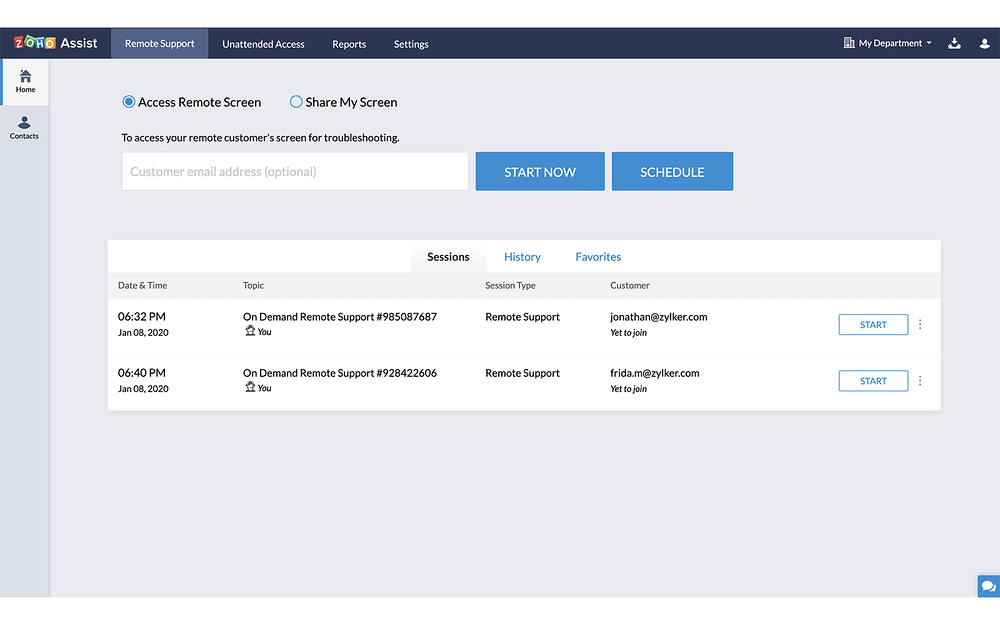This screenshot has height=625, width=1000.
Task: Click technician icon under session #928422606
Action: 250,386
